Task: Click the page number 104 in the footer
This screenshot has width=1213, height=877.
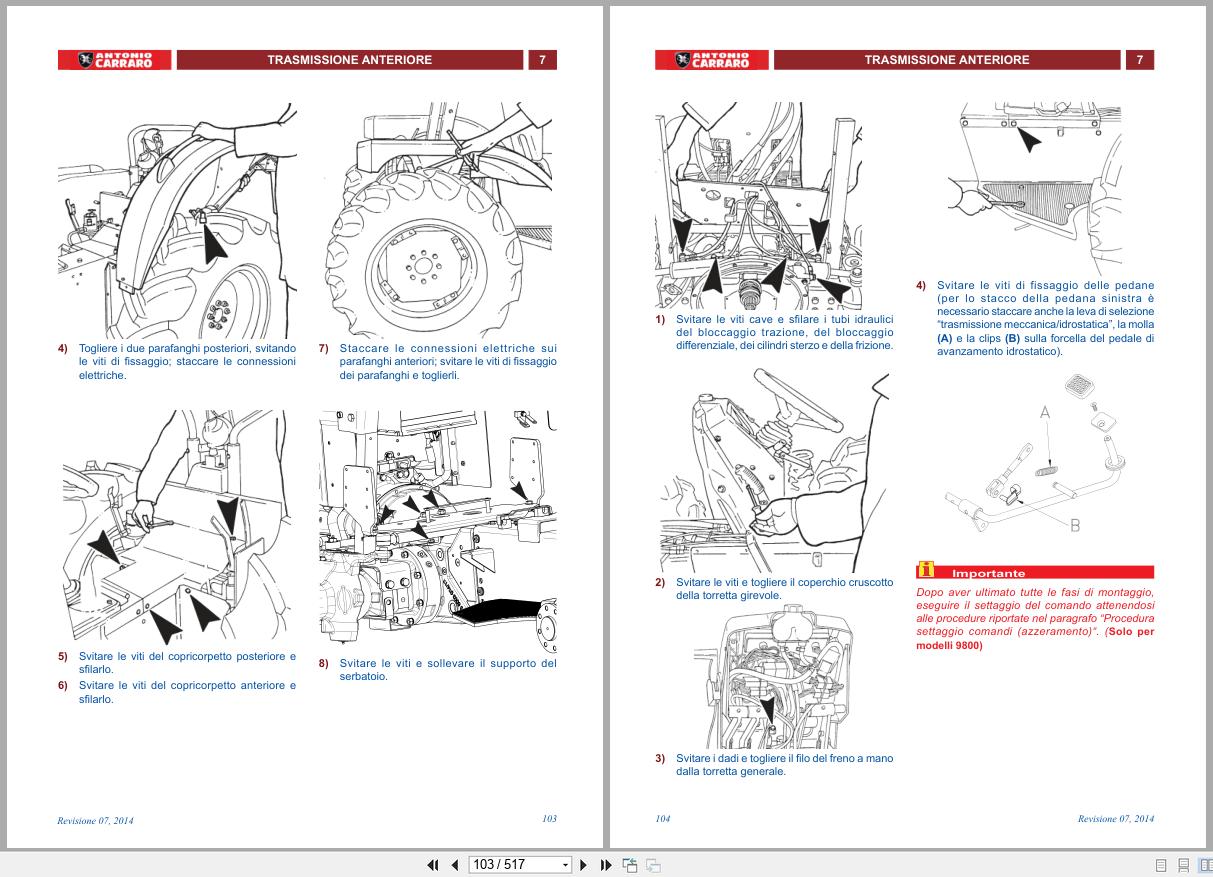Action: click(x=663, y=819)
